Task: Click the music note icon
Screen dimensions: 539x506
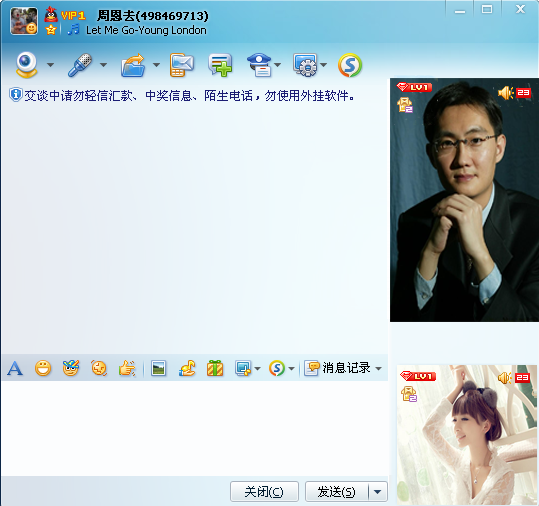Action: click(73, 30)
